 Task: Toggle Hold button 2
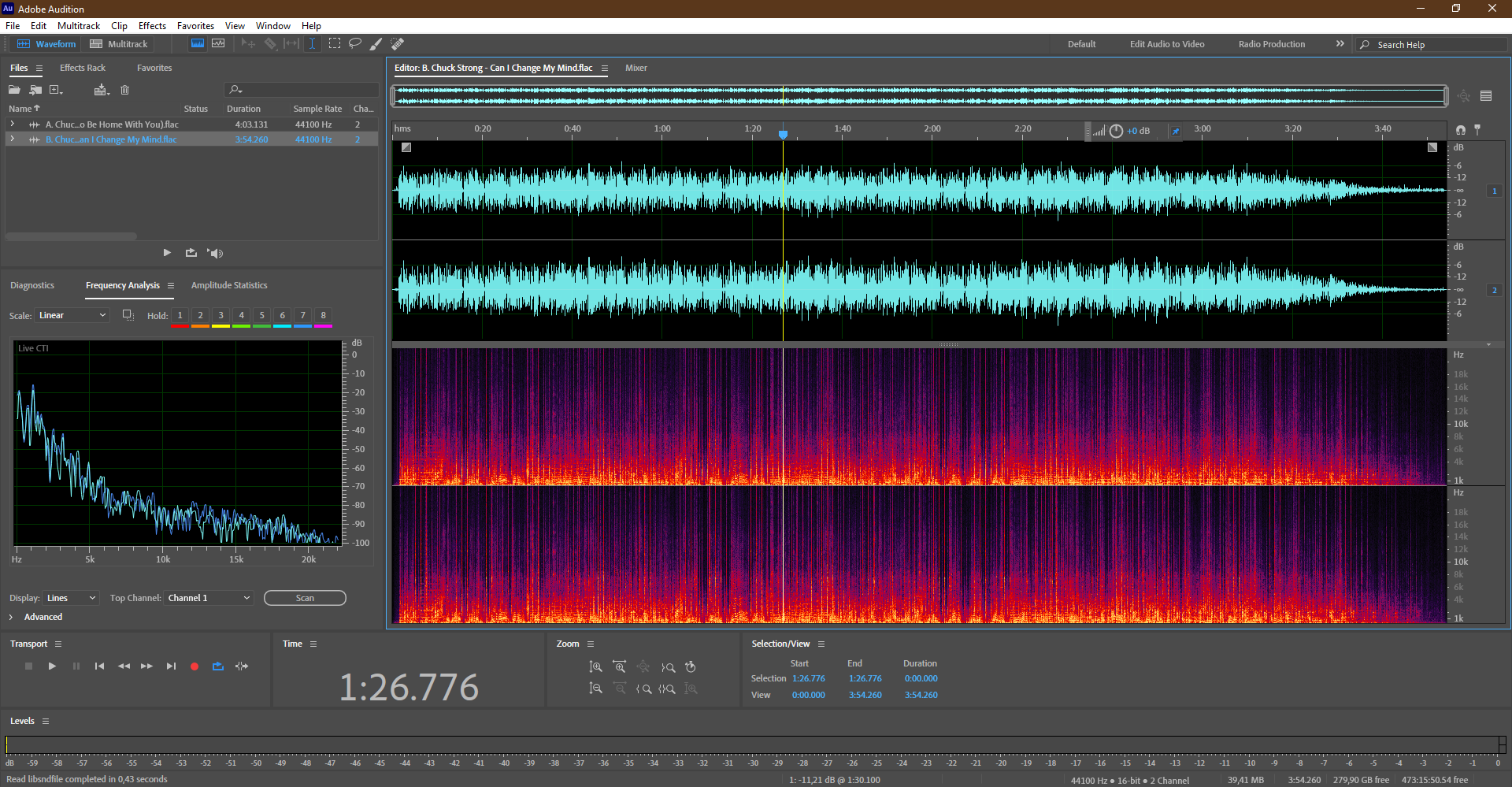[201, 316]
